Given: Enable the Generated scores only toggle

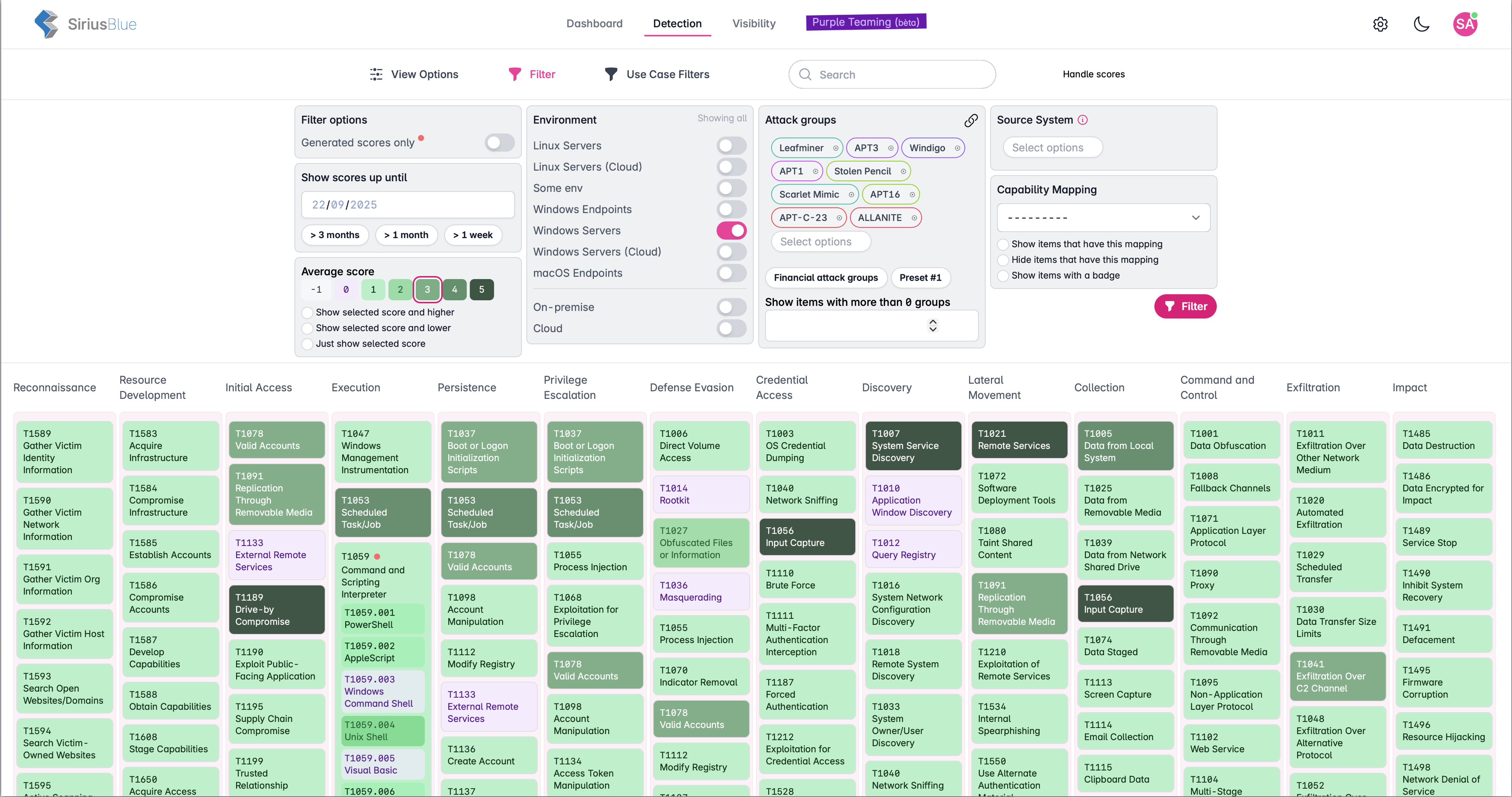Looking at the screenshot, I should pos(499,143).
